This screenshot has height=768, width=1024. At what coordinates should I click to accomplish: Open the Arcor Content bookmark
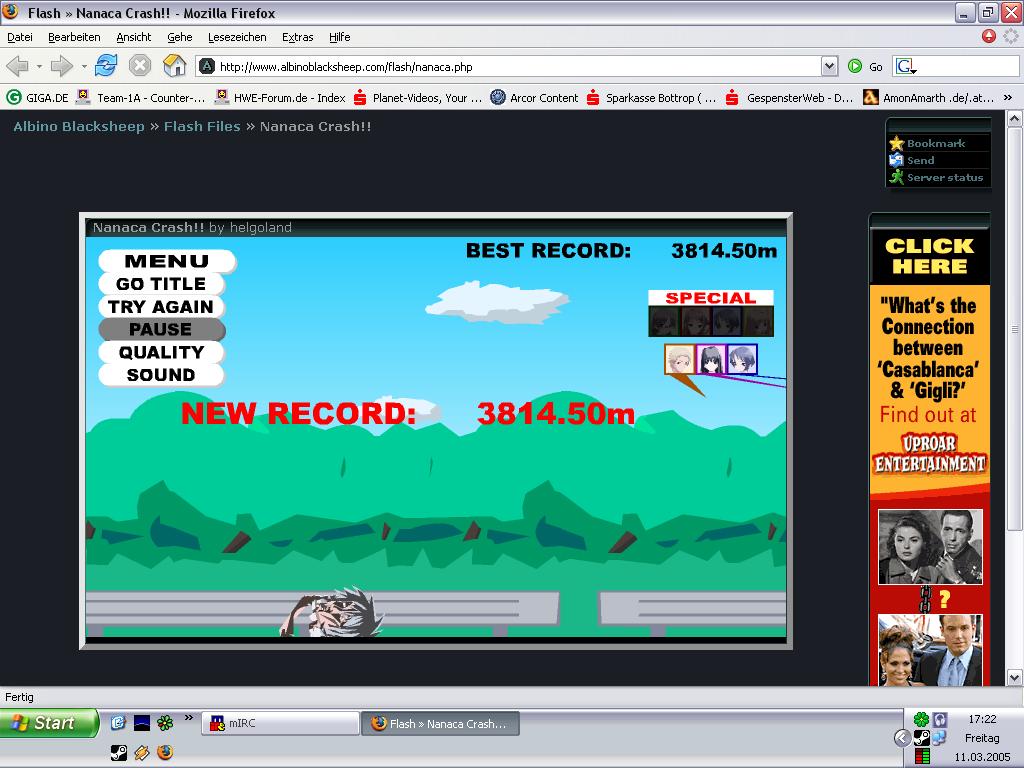[535, 98]
